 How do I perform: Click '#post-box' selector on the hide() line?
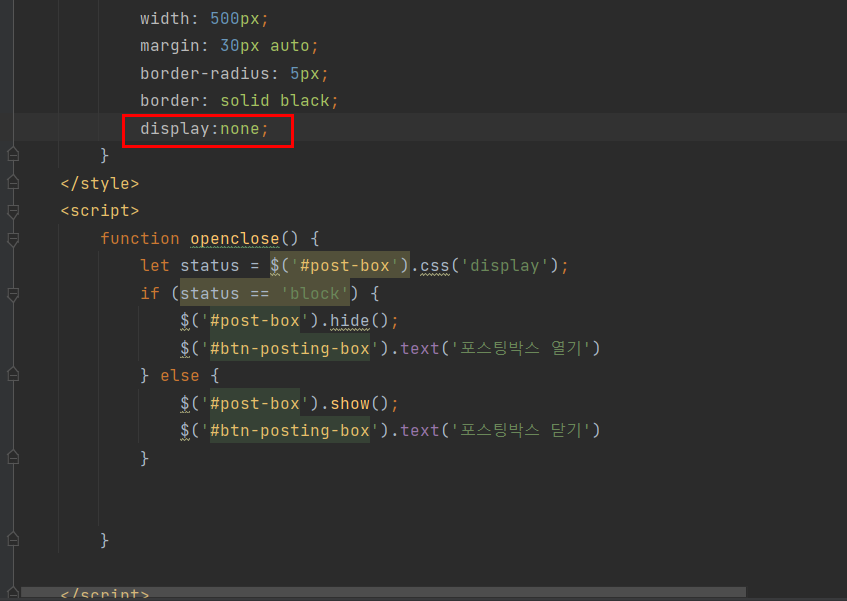[255, 321]
